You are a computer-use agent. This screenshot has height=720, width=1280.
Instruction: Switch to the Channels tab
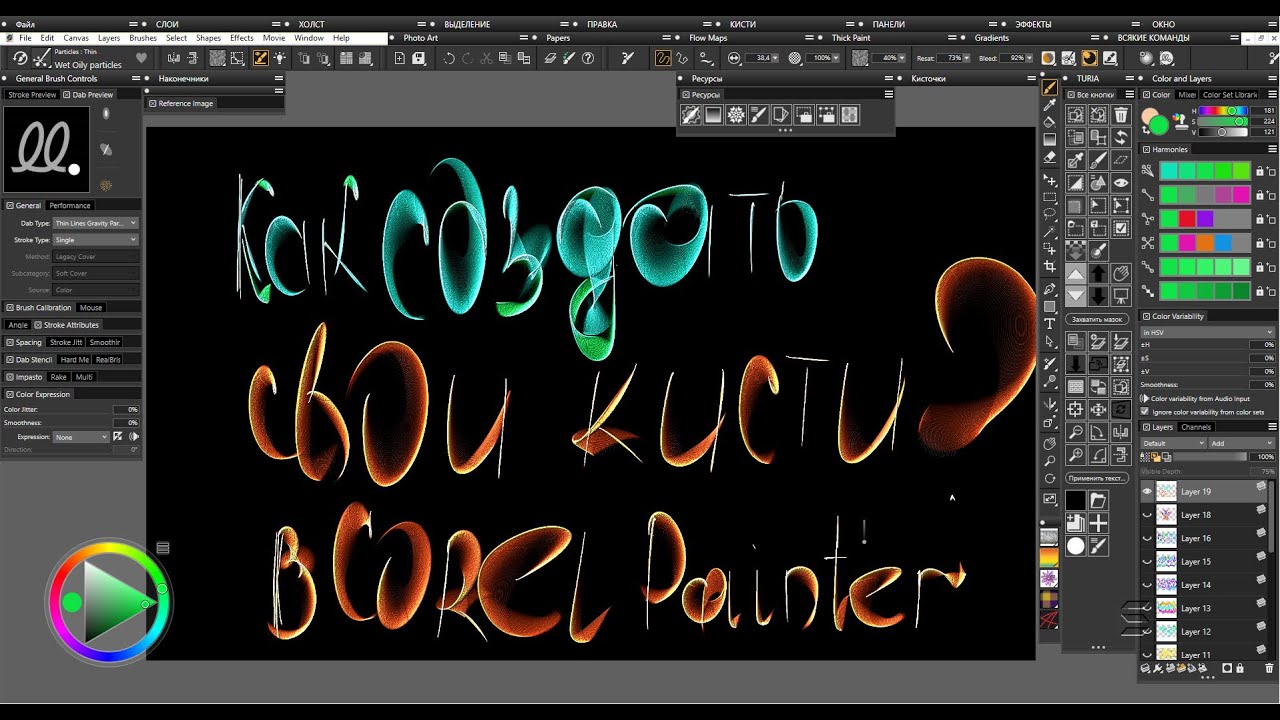1196,427
